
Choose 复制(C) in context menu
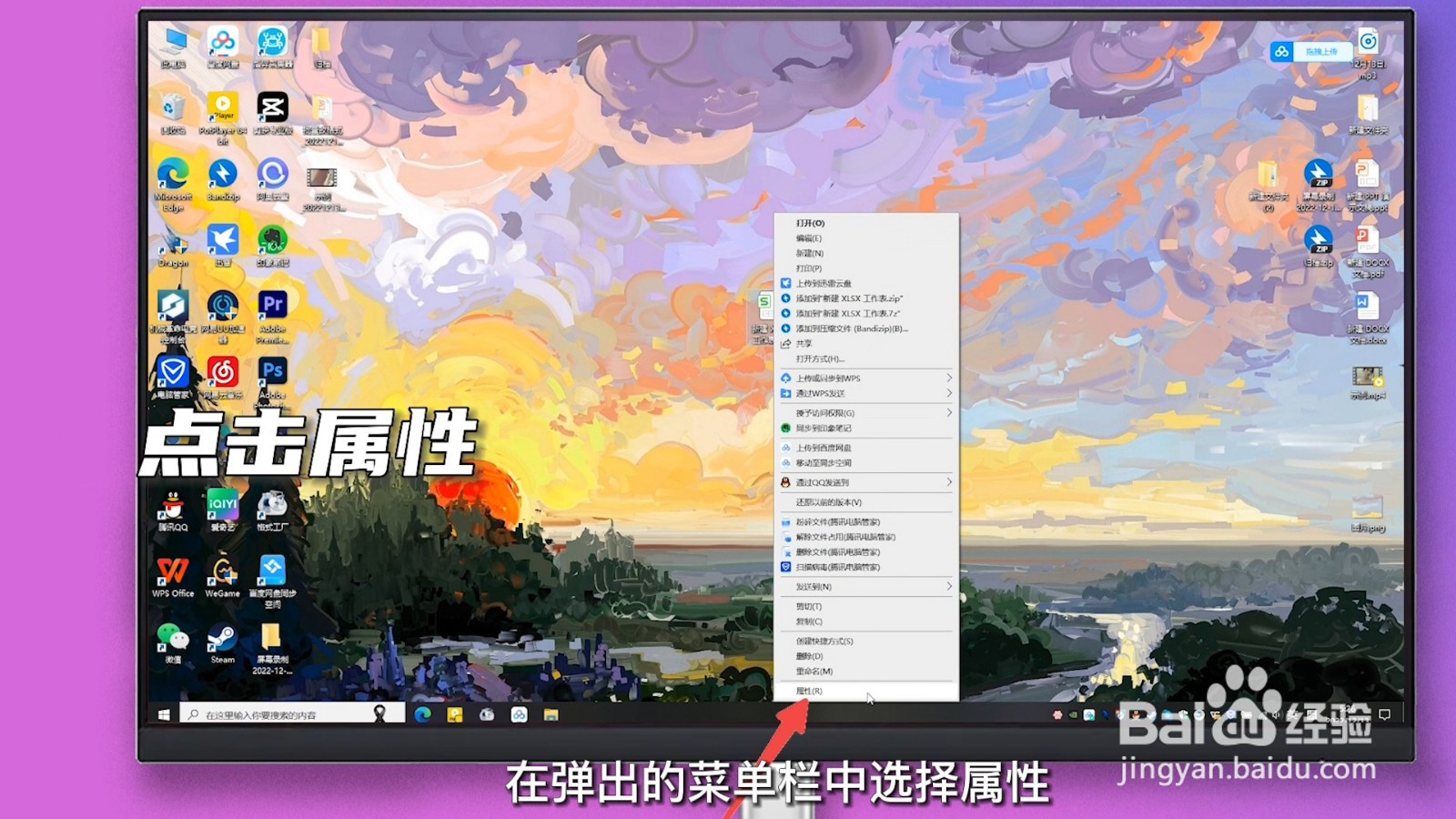tap(865, 622)
